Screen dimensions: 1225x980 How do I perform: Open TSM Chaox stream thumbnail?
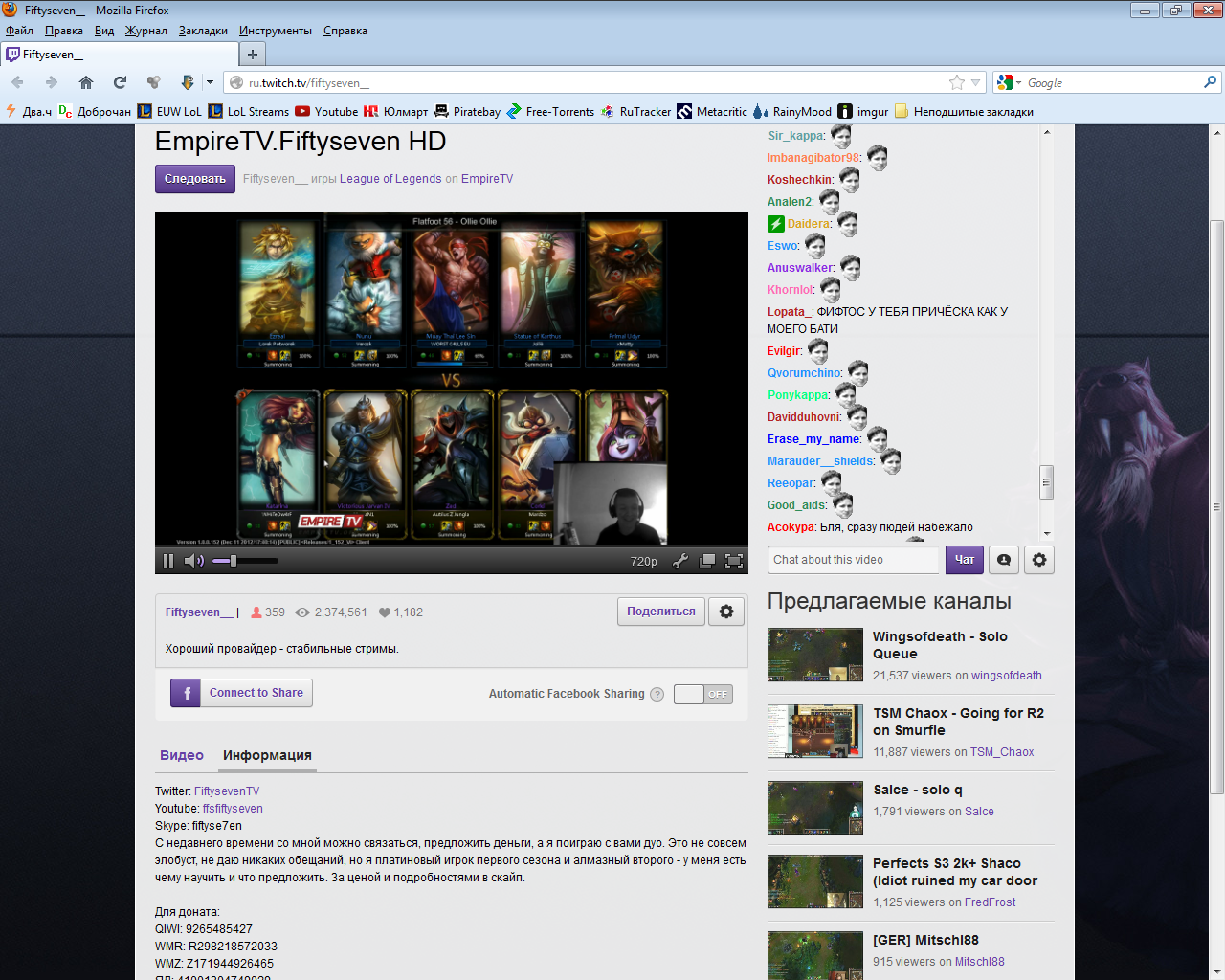815,731
